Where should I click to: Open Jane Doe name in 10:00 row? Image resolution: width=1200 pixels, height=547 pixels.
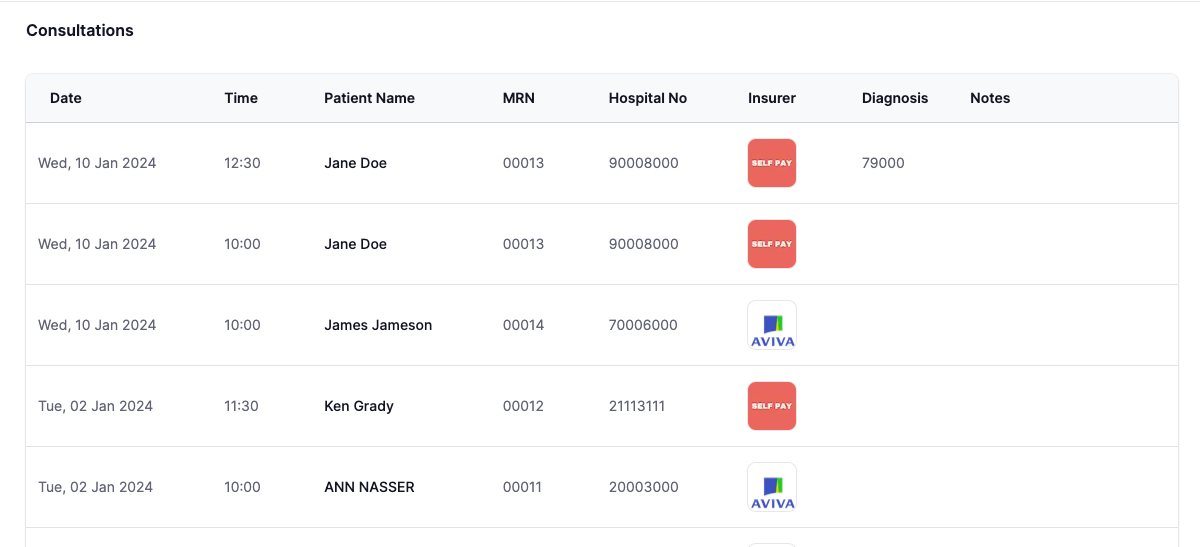tap(355, 244)
